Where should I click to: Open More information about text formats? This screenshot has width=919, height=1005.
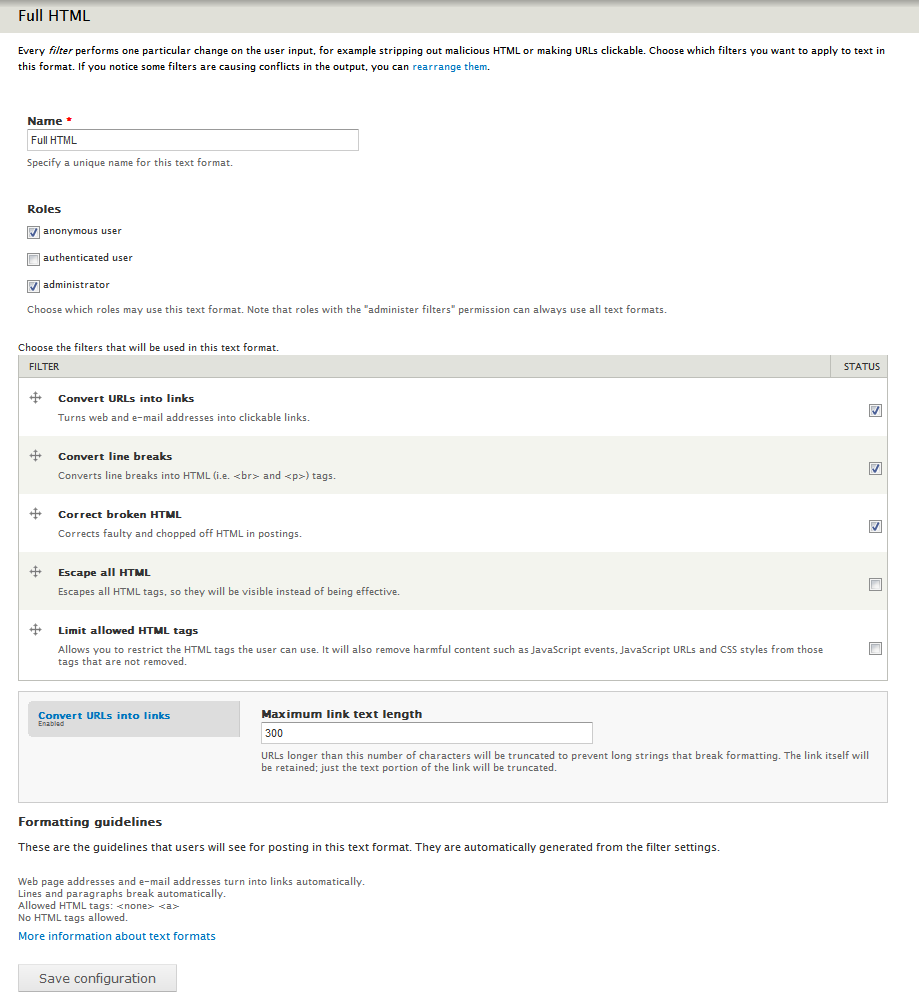coord(117,937)
